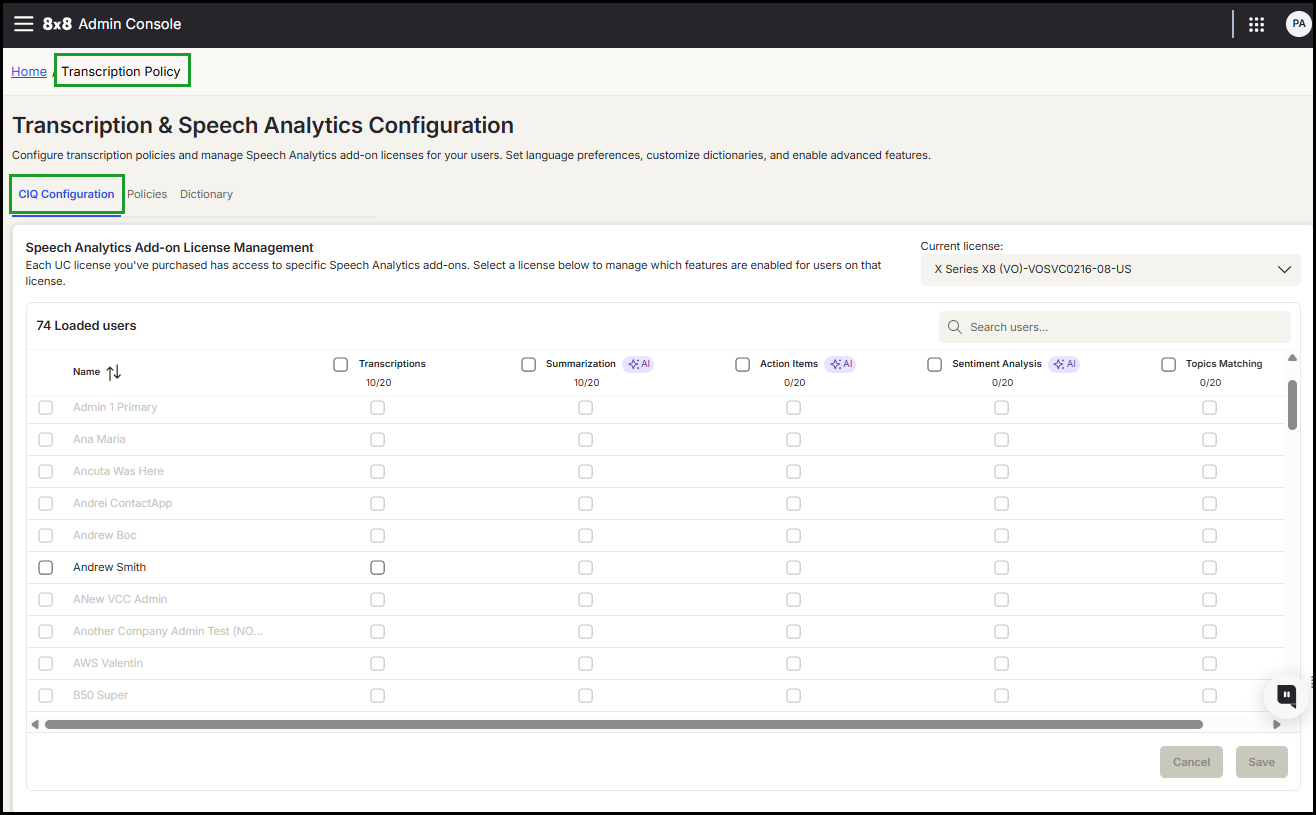Sort users by Name column arrows
Image resolution: width=1316 pixels, height=815 pixels.
tap(114, 372)
